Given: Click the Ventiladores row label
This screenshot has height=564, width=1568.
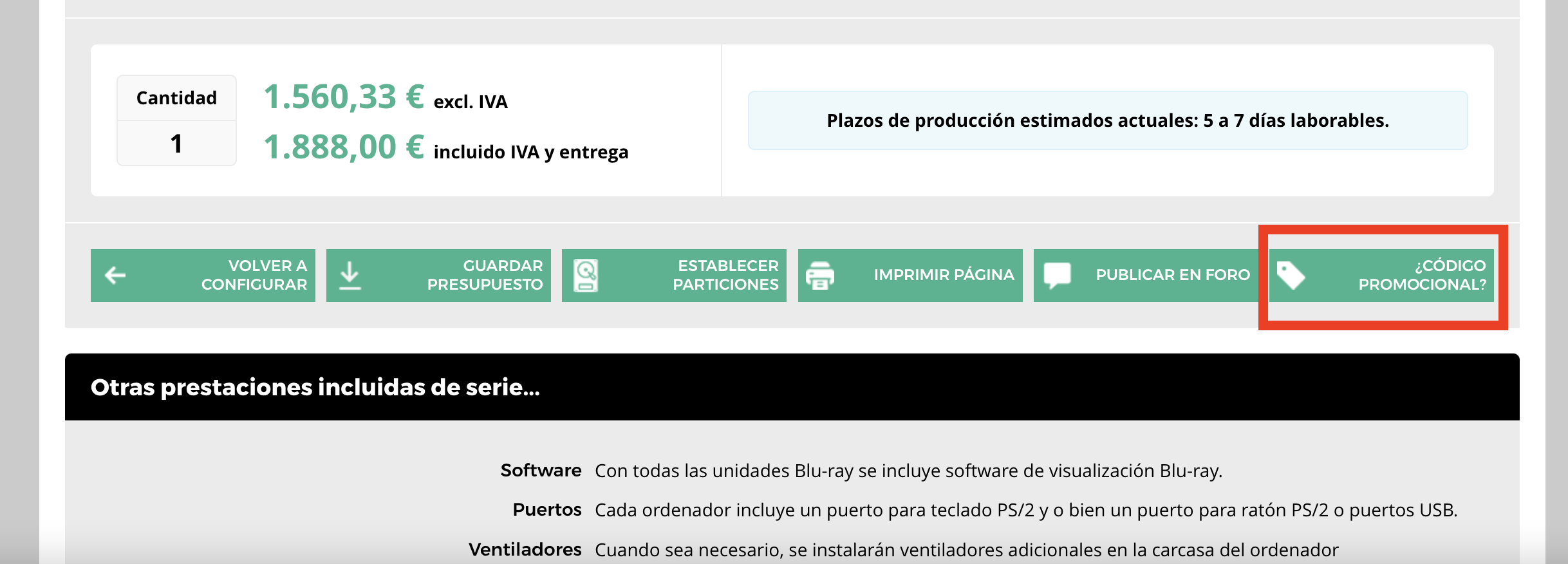Looking at the screenshot, I should (x=525, y=550).
